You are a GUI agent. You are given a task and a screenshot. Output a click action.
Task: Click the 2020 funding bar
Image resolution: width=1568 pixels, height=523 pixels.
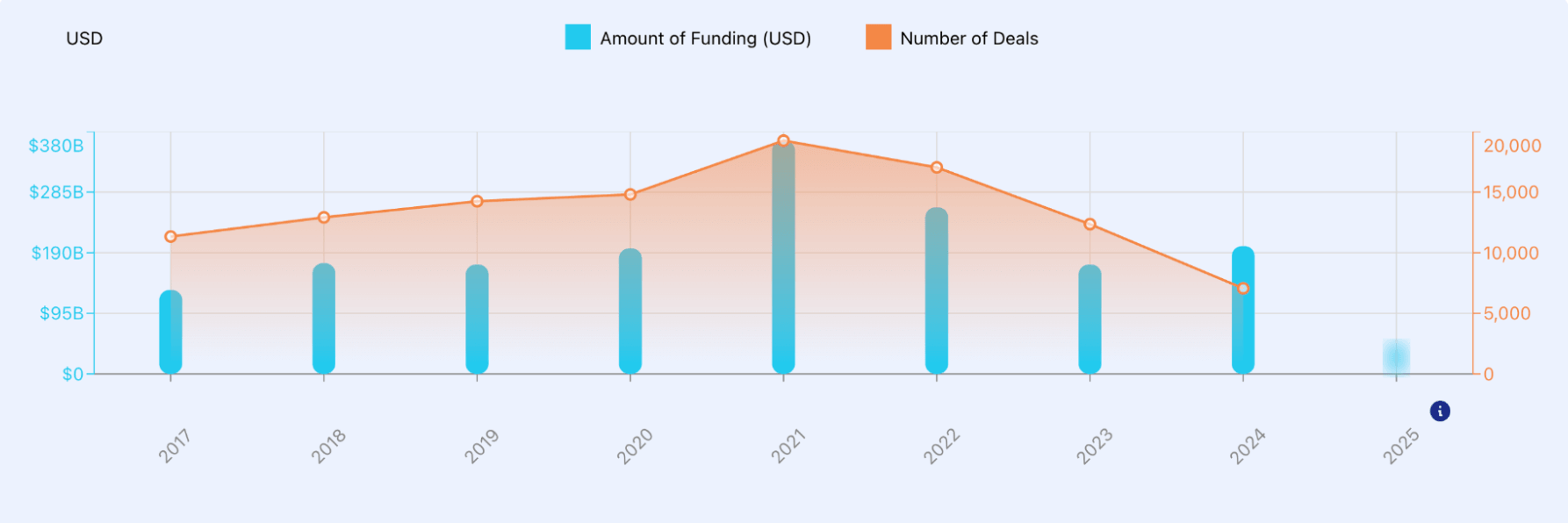(630, 311)
